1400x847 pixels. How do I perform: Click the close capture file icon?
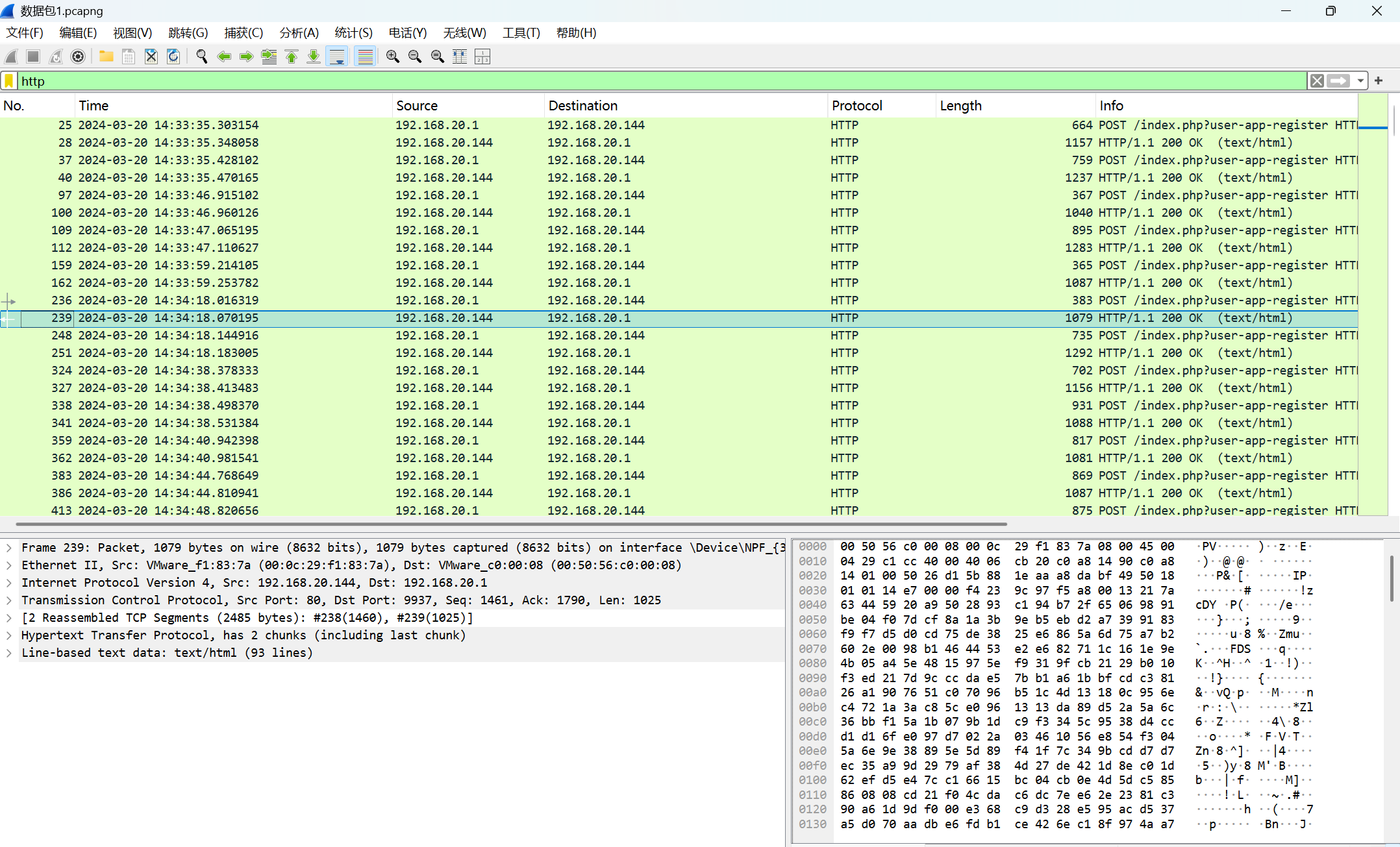[x=151, y=57]
